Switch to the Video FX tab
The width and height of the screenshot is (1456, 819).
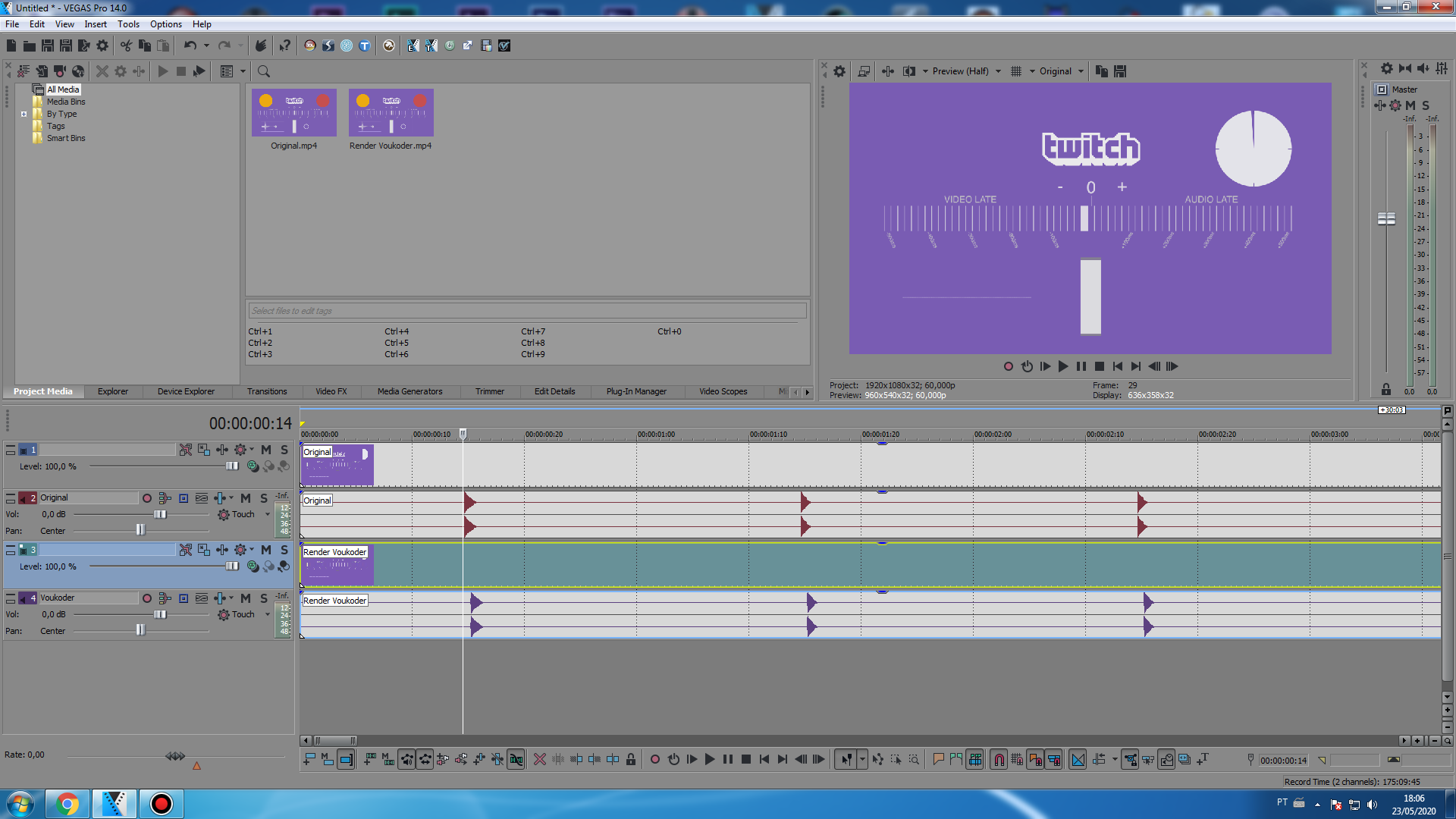tap(331, 391)
